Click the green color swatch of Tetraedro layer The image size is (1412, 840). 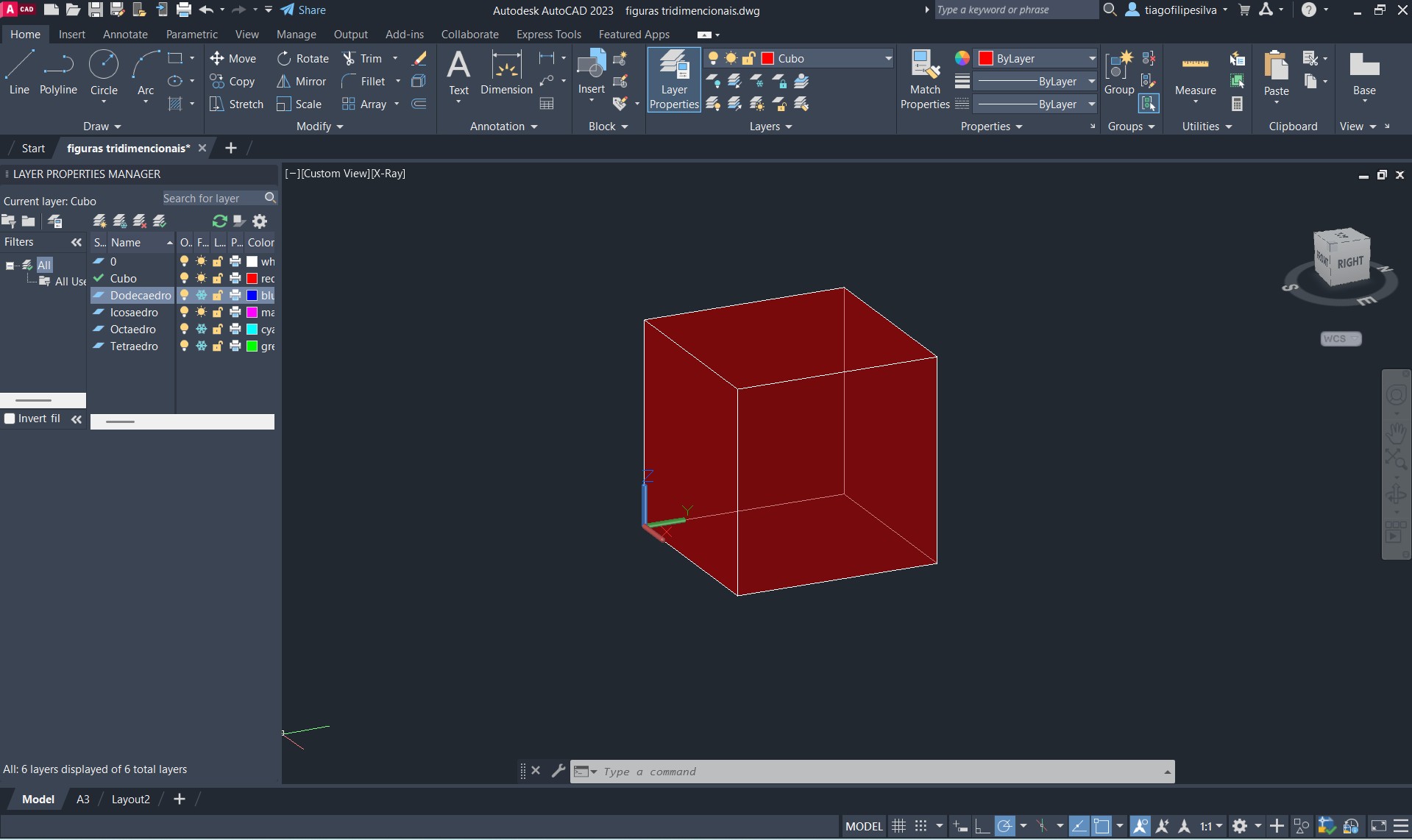click(x=252, y=346)
